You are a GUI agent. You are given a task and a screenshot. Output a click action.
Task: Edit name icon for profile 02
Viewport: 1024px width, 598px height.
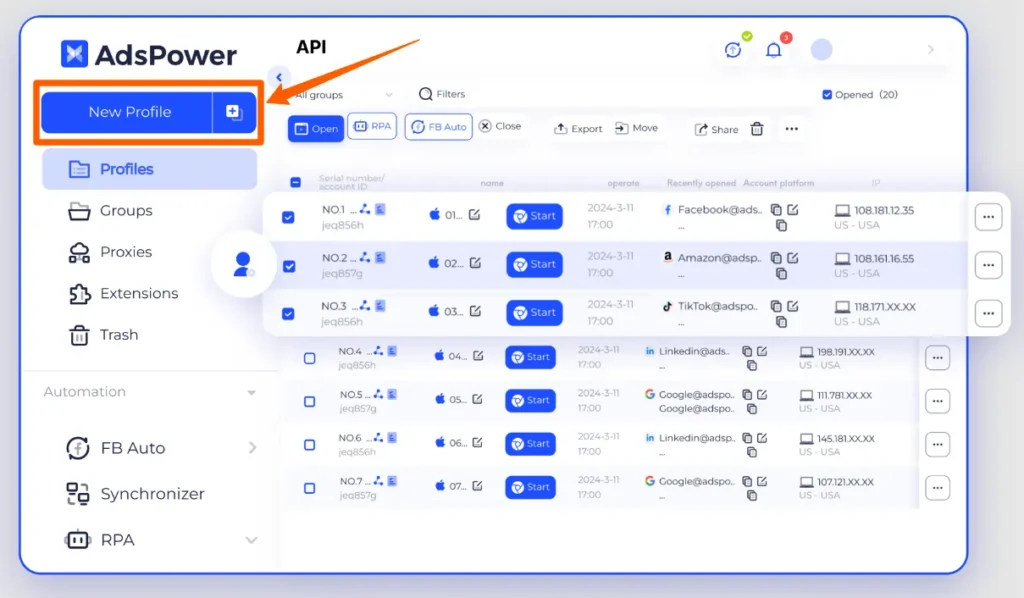[475, 262]
